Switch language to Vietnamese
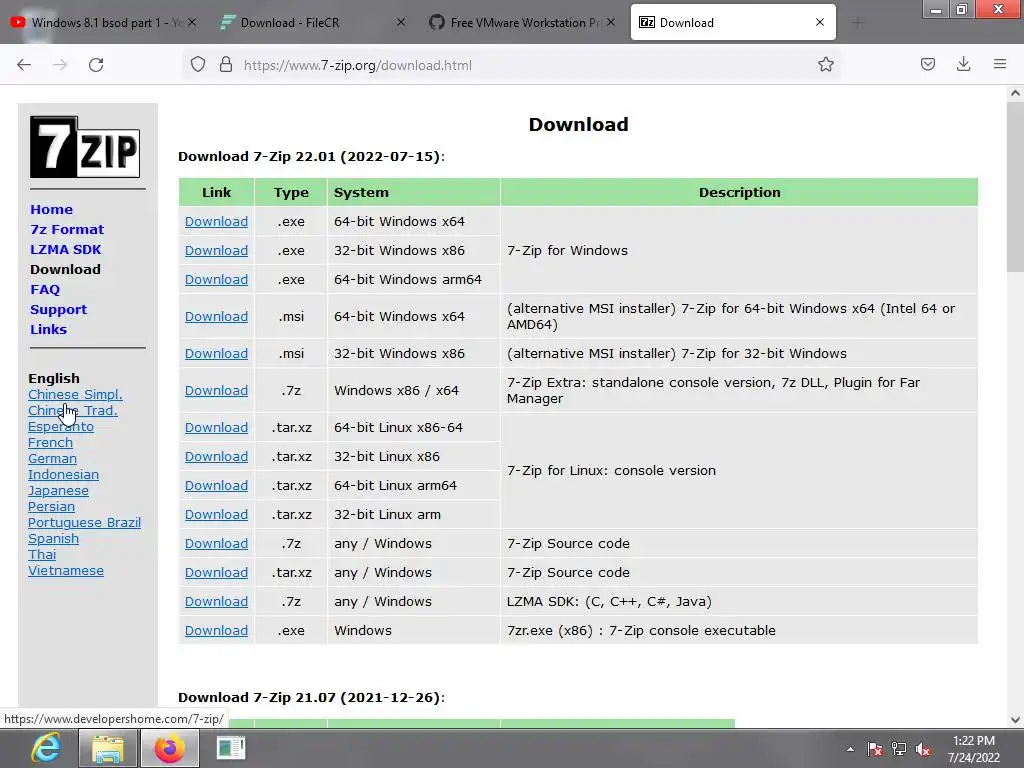The image size is (1024, 768). click(65, 571)
